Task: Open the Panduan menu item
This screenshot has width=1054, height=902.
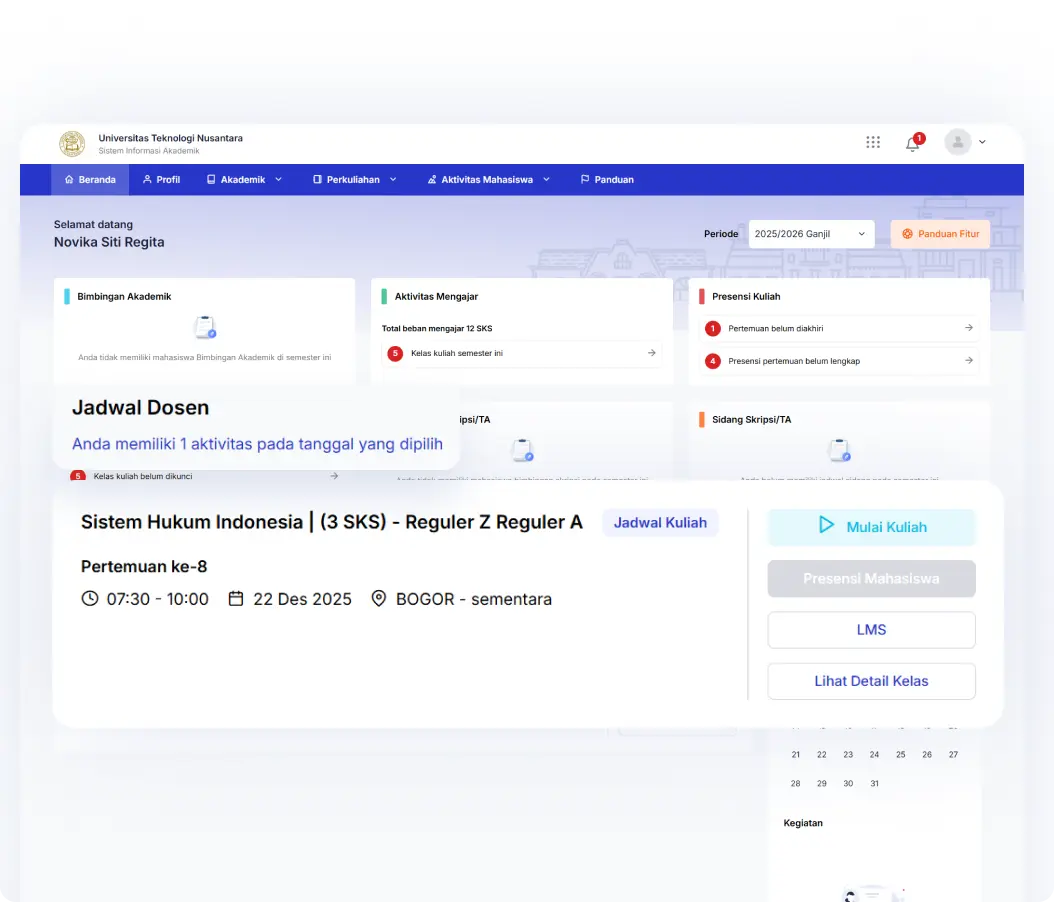Action: [x=607, y=180]
